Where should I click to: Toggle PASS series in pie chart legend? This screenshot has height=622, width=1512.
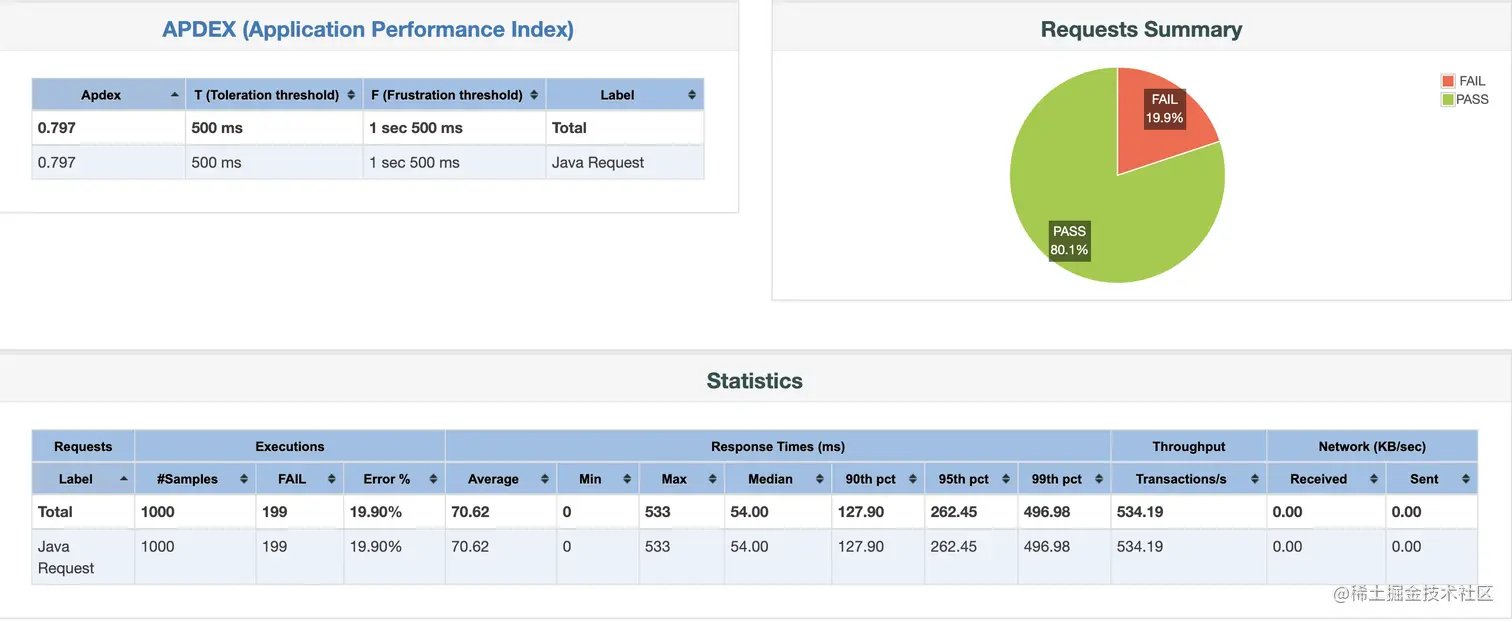coord(1465,99)
